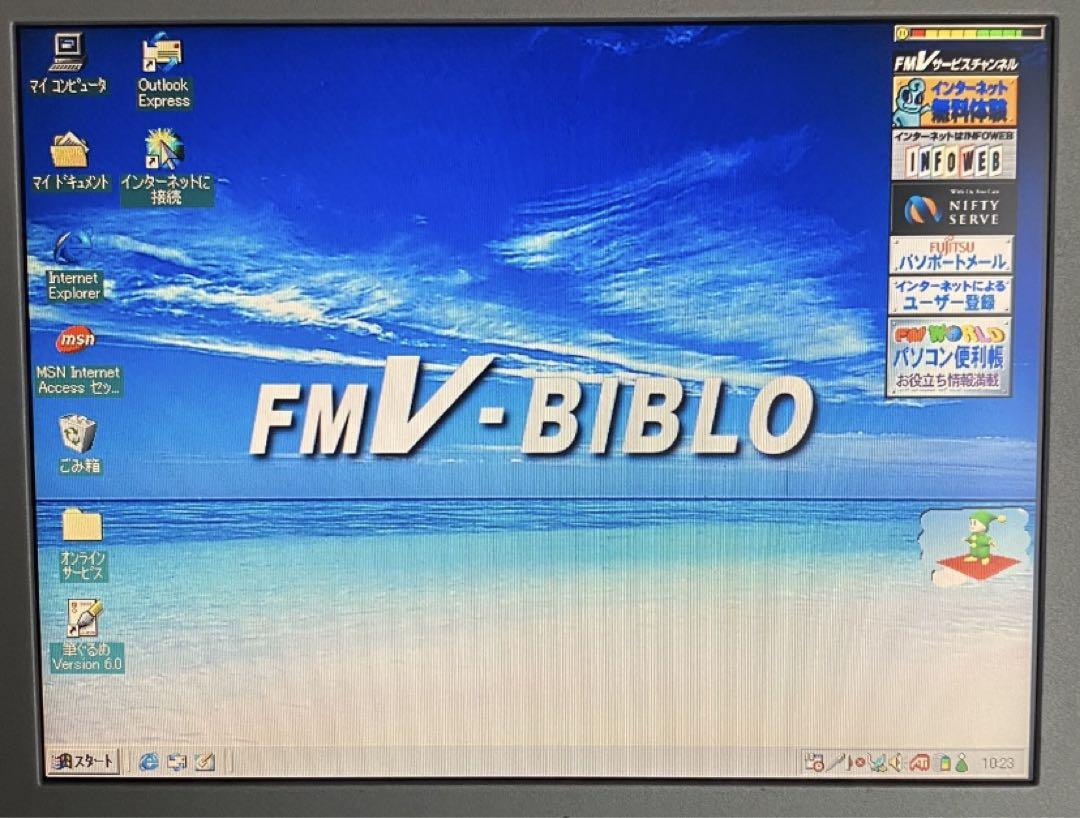Open the NIFTY SERVE channel banner
Viewport: 1080px width, 818px height.
(x=953, y=208)
